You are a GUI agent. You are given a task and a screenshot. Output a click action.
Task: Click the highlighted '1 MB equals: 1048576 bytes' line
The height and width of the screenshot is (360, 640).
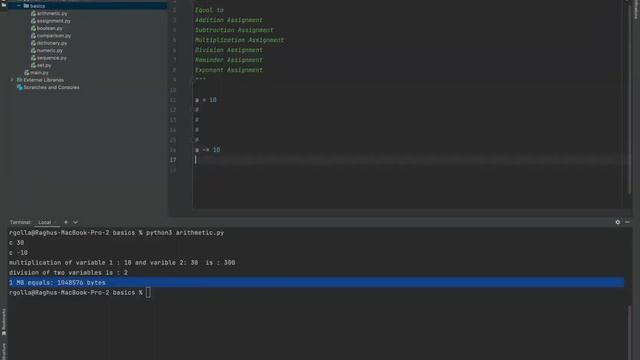316,282
